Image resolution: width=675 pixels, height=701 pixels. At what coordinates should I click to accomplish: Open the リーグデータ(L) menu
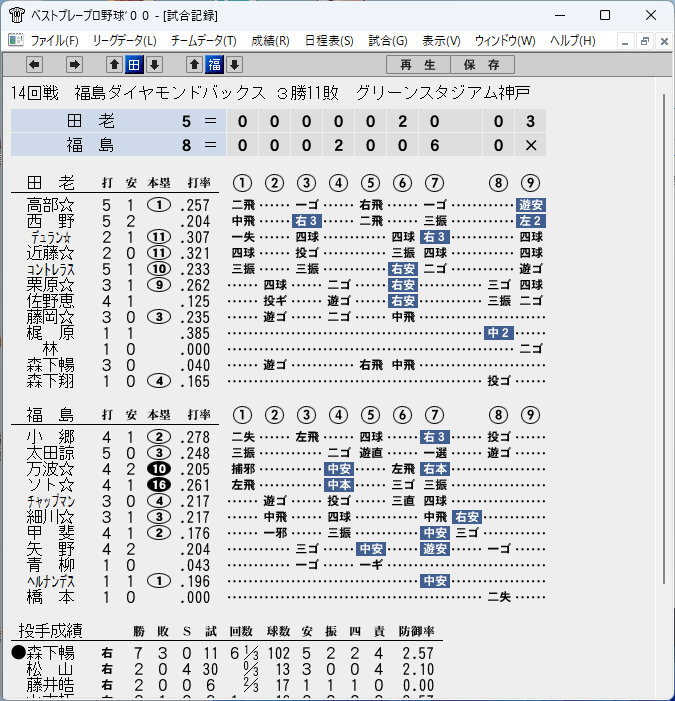[124, 41]
